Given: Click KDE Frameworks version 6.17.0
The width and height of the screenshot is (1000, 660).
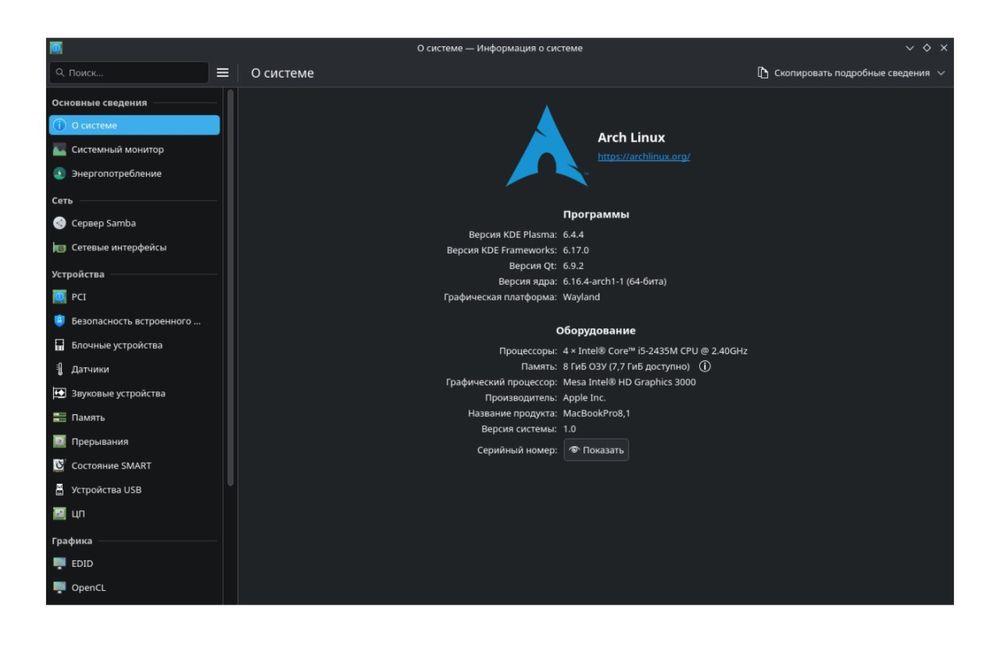Looking at the screenshot, I should pos(576,251).
